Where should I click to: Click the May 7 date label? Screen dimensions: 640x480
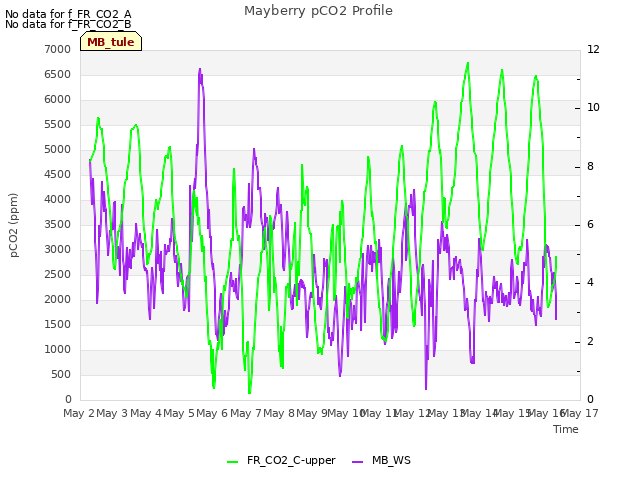[x=246, y=413]
